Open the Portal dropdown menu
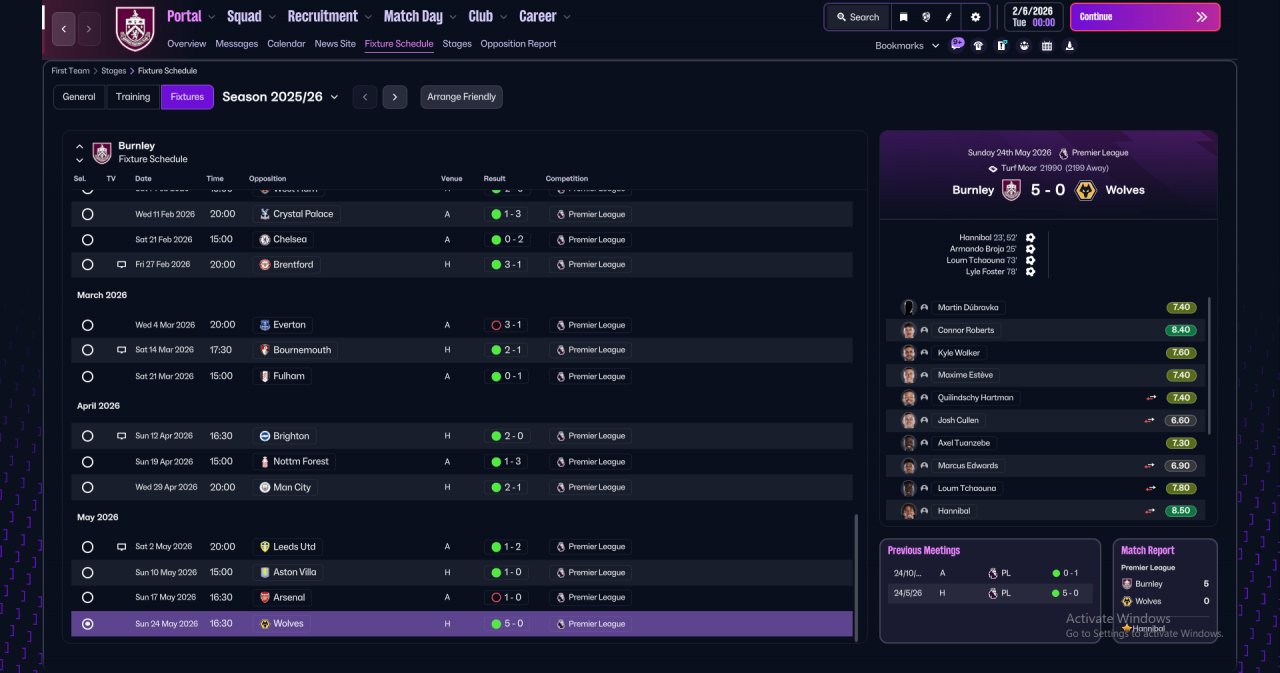The image size is (1280, 673). pyautogui.click(x=192, y=16)
